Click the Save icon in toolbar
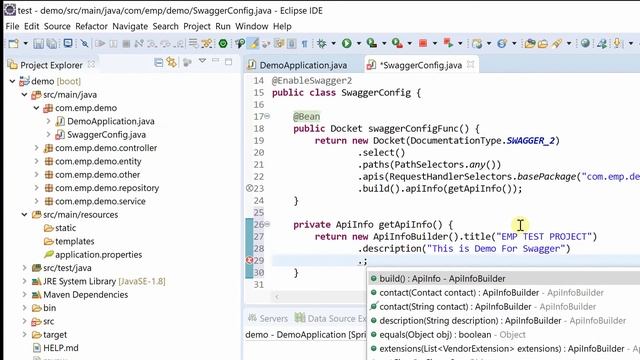Image resolution: width=640 pixels, height=360 pixels. [x=38, y=43]
